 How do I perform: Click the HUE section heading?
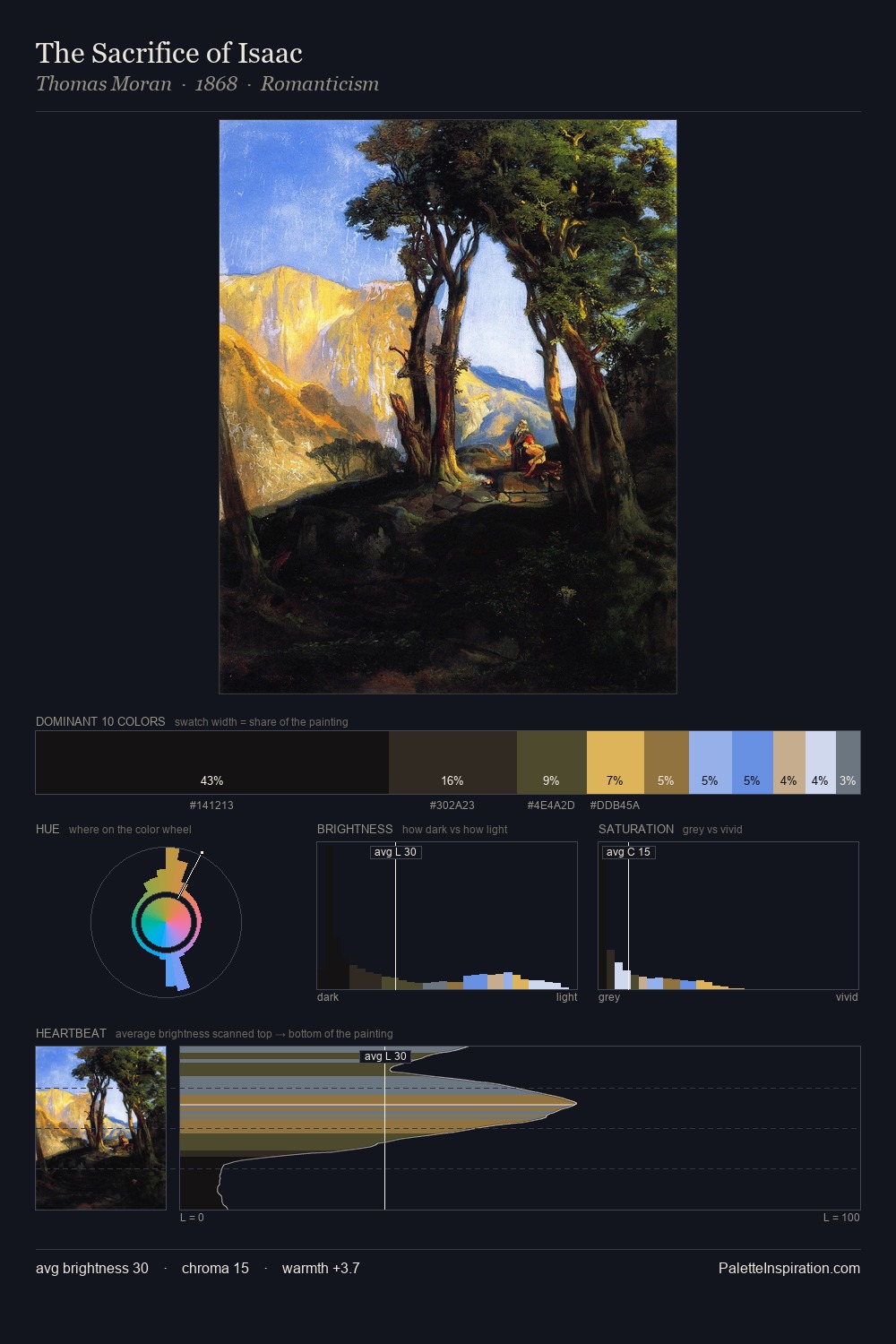point(47,829)
